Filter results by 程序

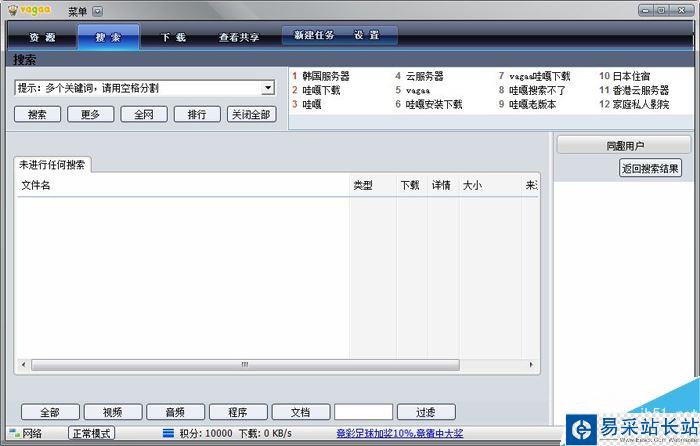[x=238, y=412]
